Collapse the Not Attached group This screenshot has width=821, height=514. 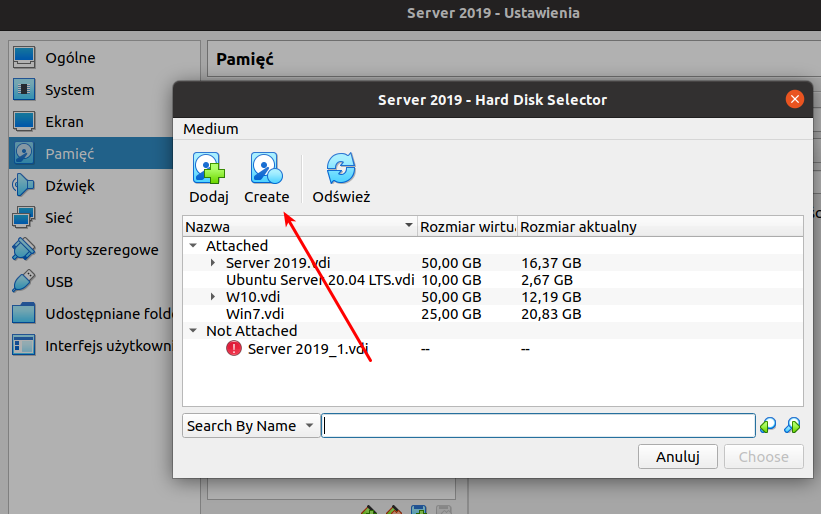point(193,331)
